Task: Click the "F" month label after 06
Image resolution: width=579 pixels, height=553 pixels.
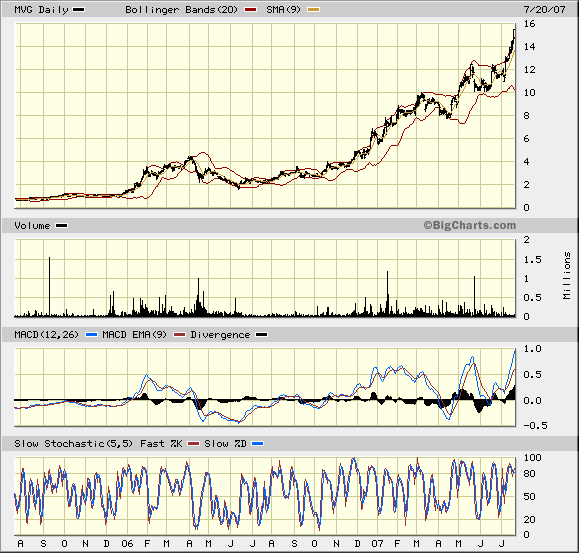Action: [x=147, y=544]
